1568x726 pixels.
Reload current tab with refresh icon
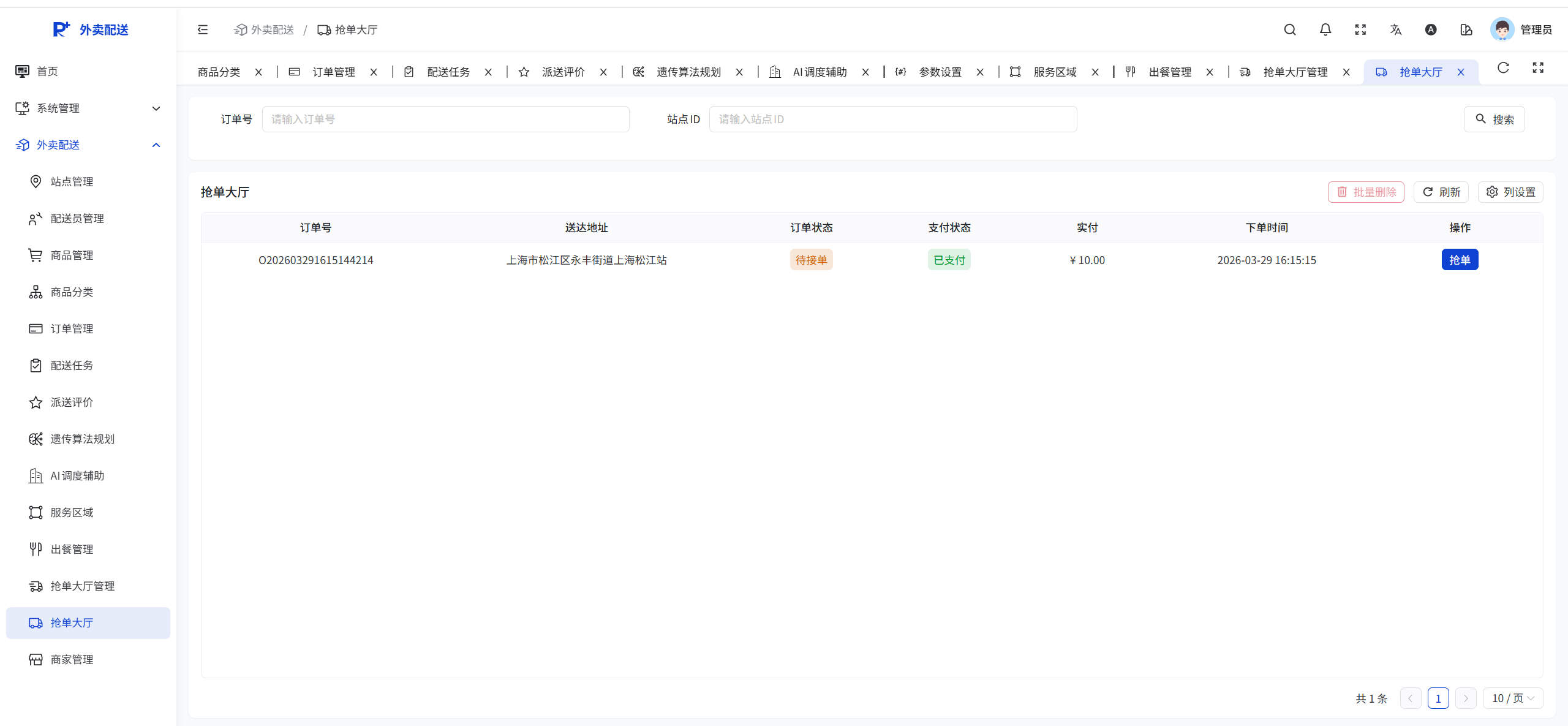(1503, 67)
